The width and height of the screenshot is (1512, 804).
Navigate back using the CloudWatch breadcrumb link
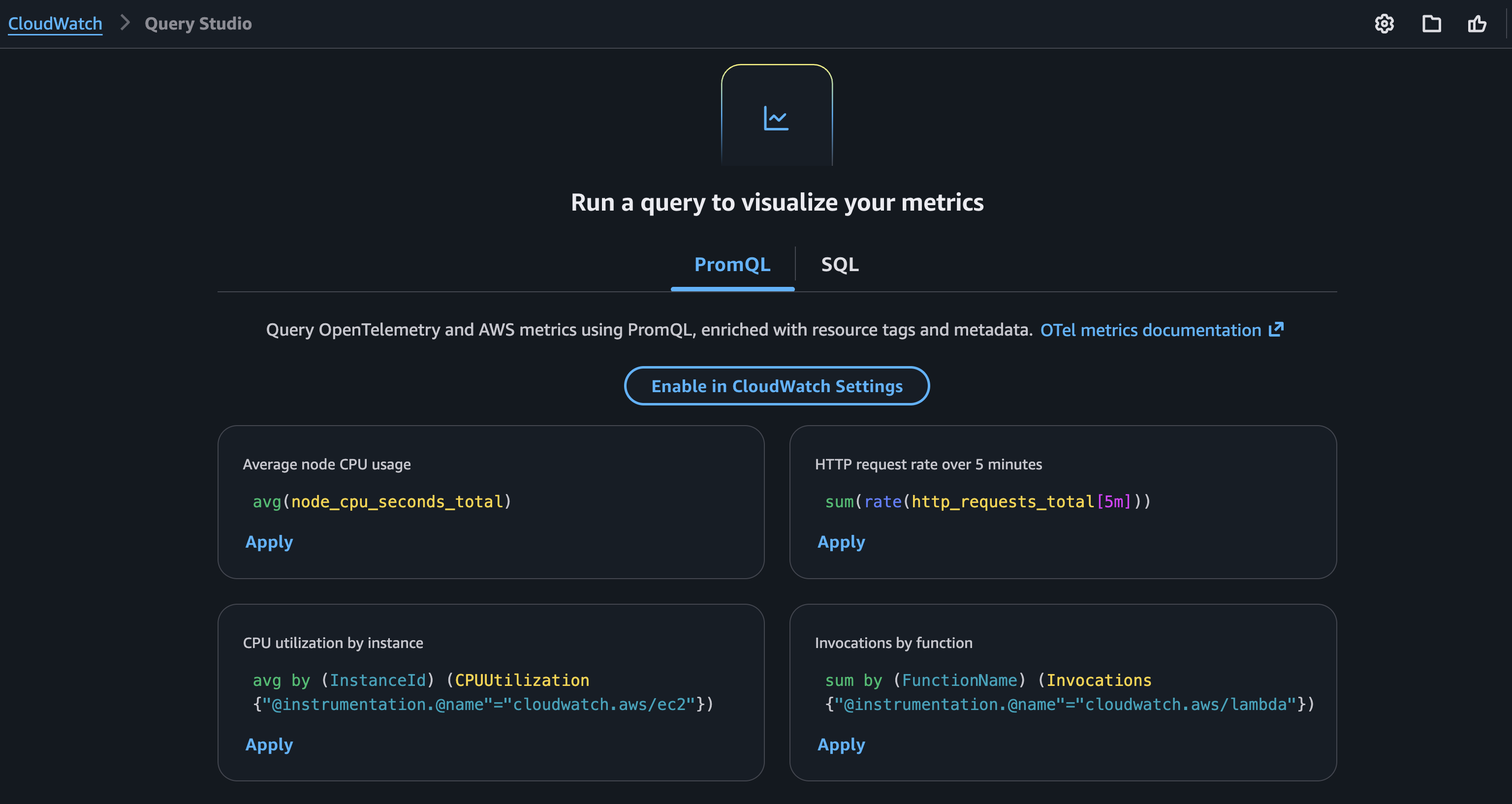point(55,24)
